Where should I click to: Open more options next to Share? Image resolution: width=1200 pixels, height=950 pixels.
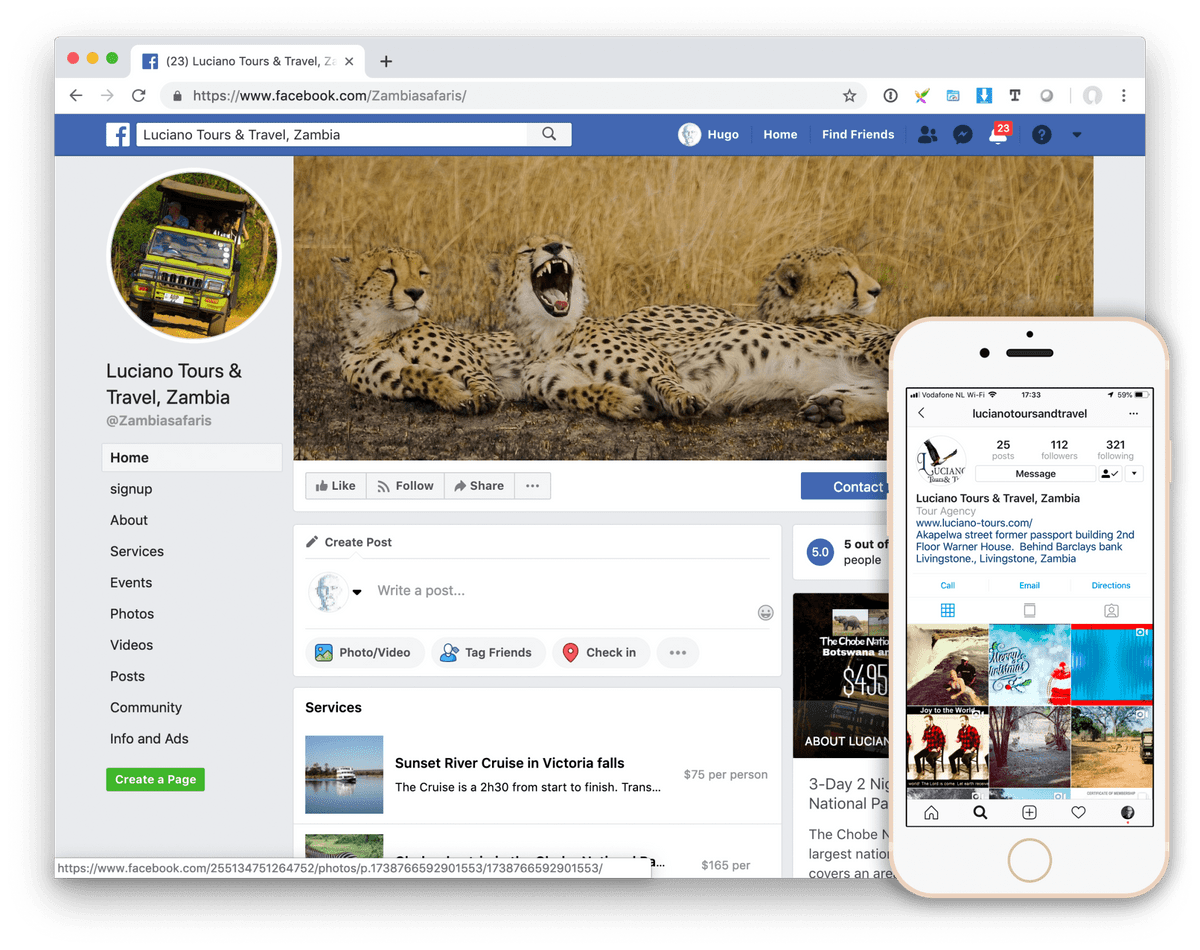click(x=532, y=486)
